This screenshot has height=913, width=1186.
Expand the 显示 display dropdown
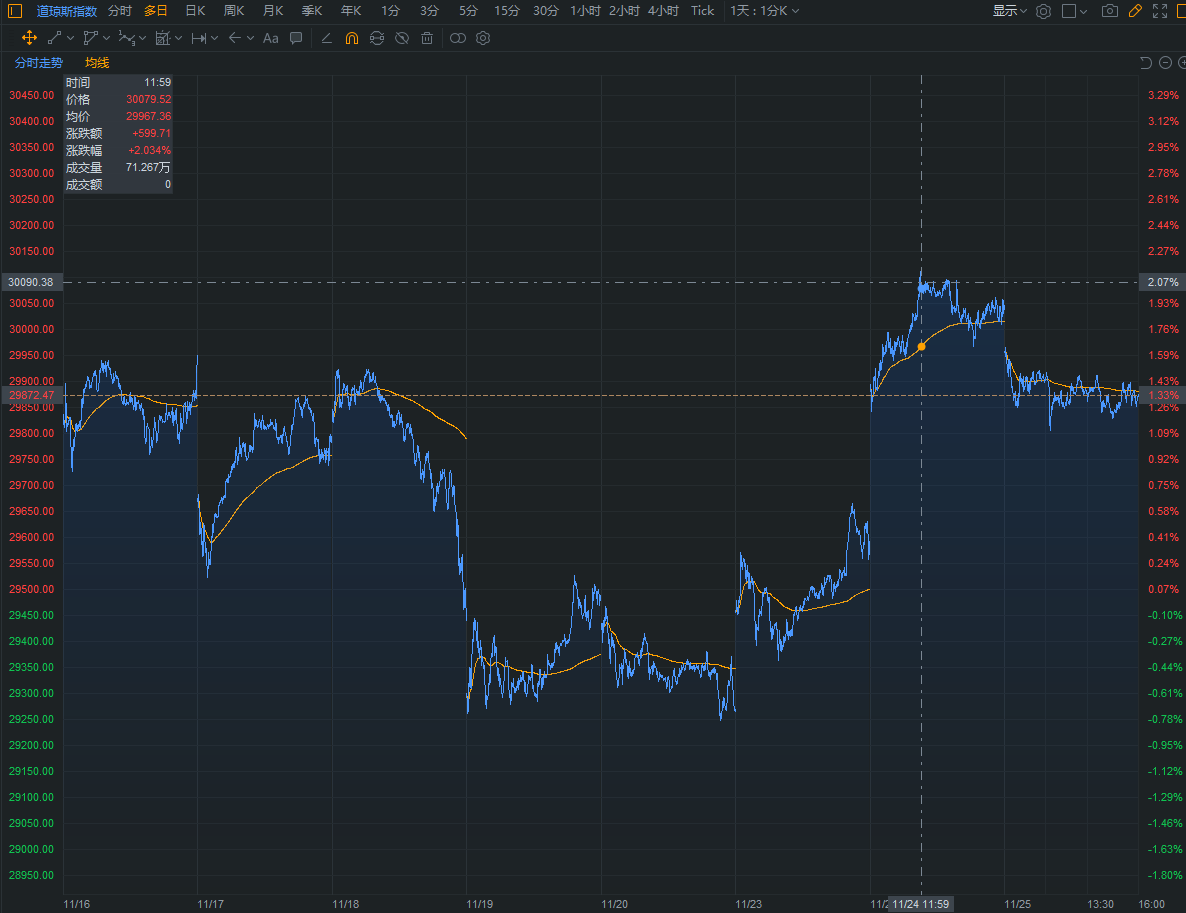(x=1010, y=11)
